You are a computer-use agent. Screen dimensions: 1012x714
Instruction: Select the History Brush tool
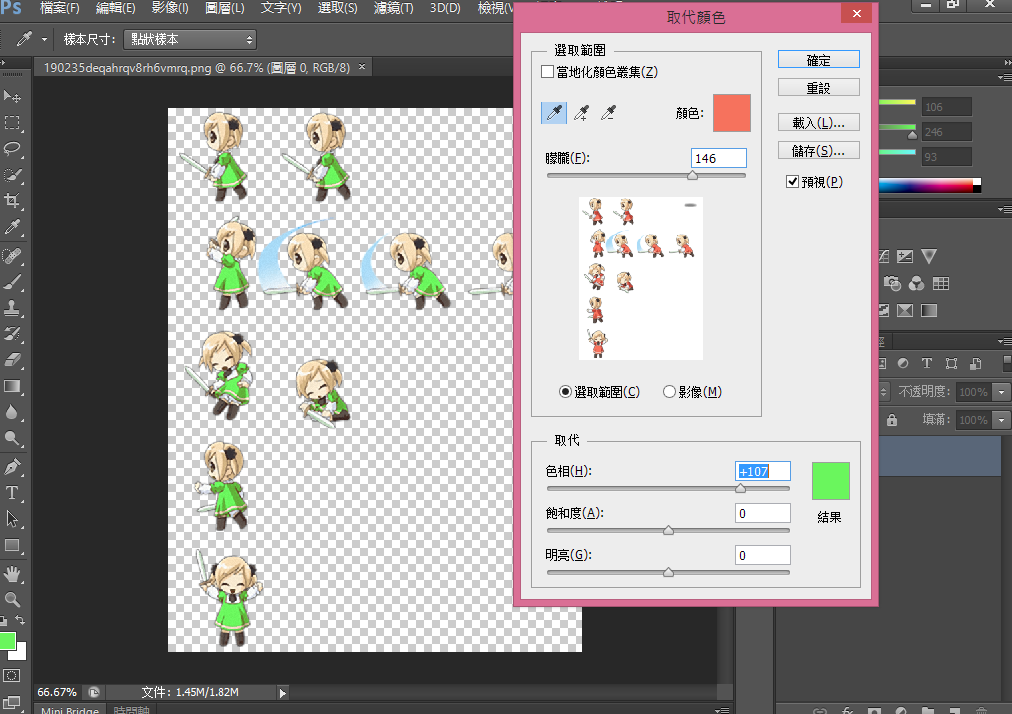(12, 334)
